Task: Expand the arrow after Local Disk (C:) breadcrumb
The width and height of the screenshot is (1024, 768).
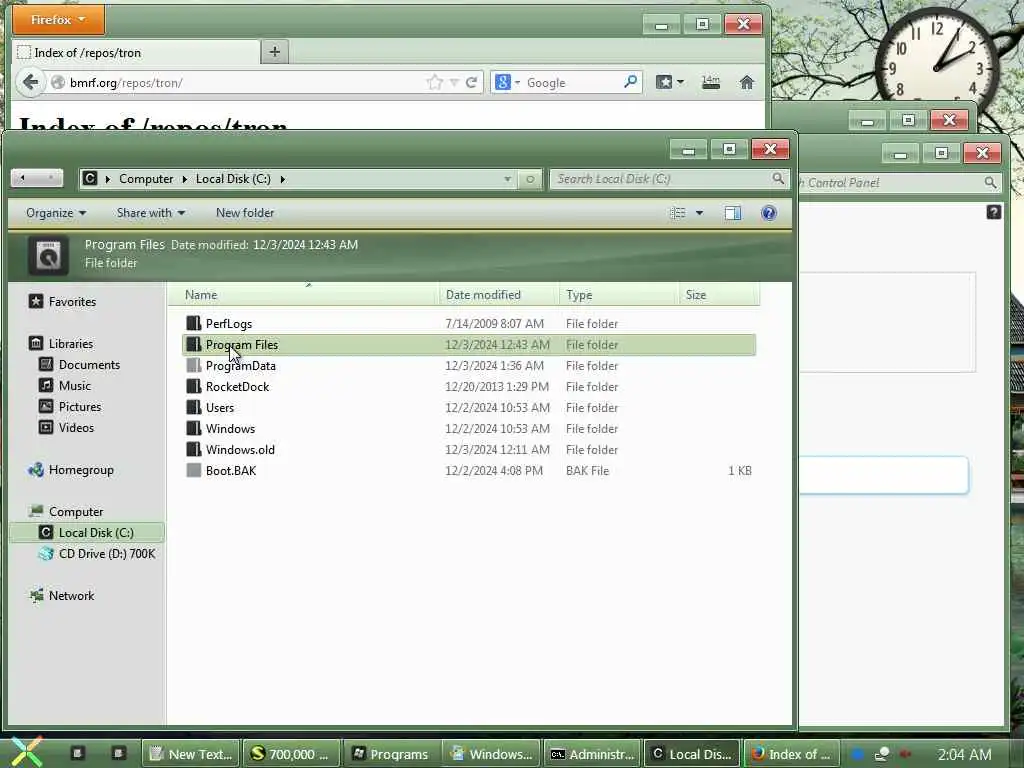Action: pos(283,179)
